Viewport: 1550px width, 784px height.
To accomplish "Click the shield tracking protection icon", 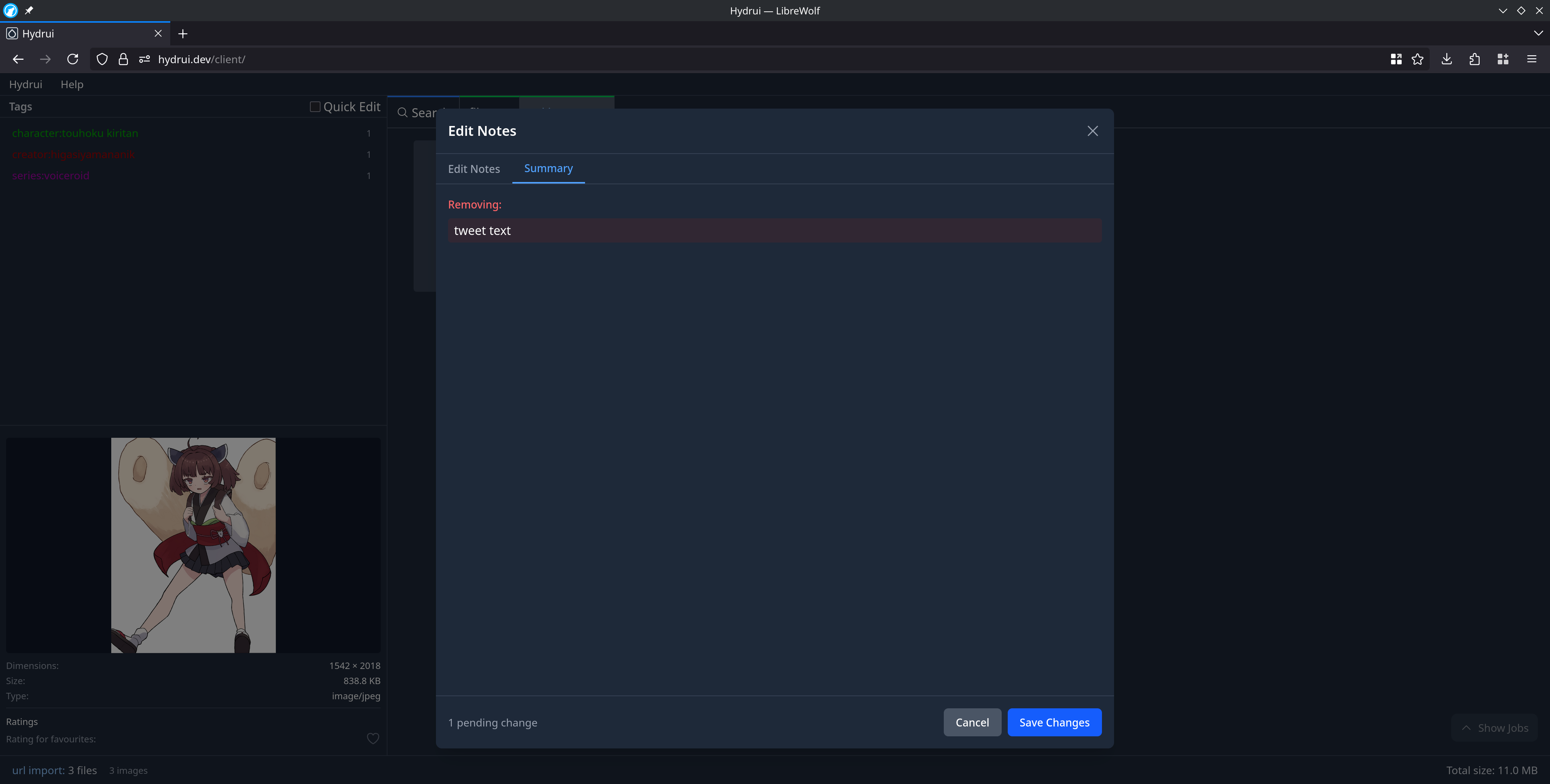I will pyautogui.click(x=102, y=59).
